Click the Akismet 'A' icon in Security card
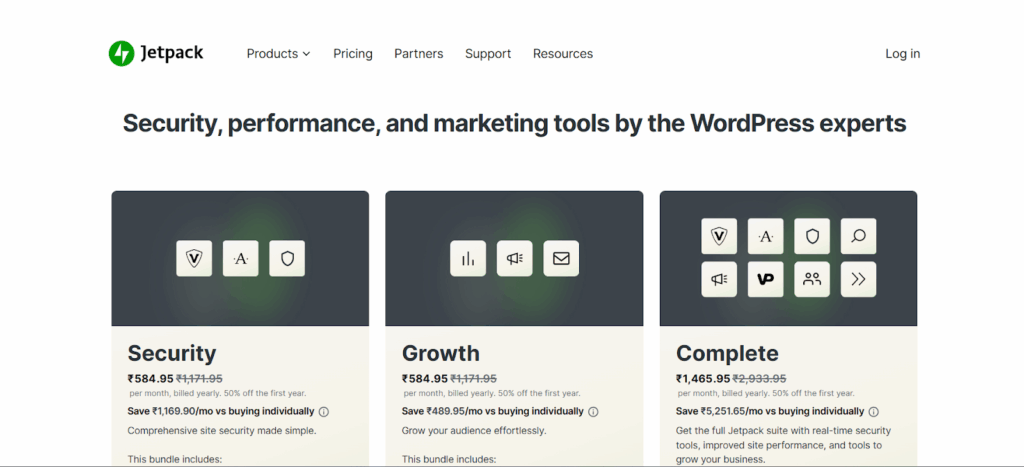This screenshot has width=1024, height=467. click(x=241, y=259)
